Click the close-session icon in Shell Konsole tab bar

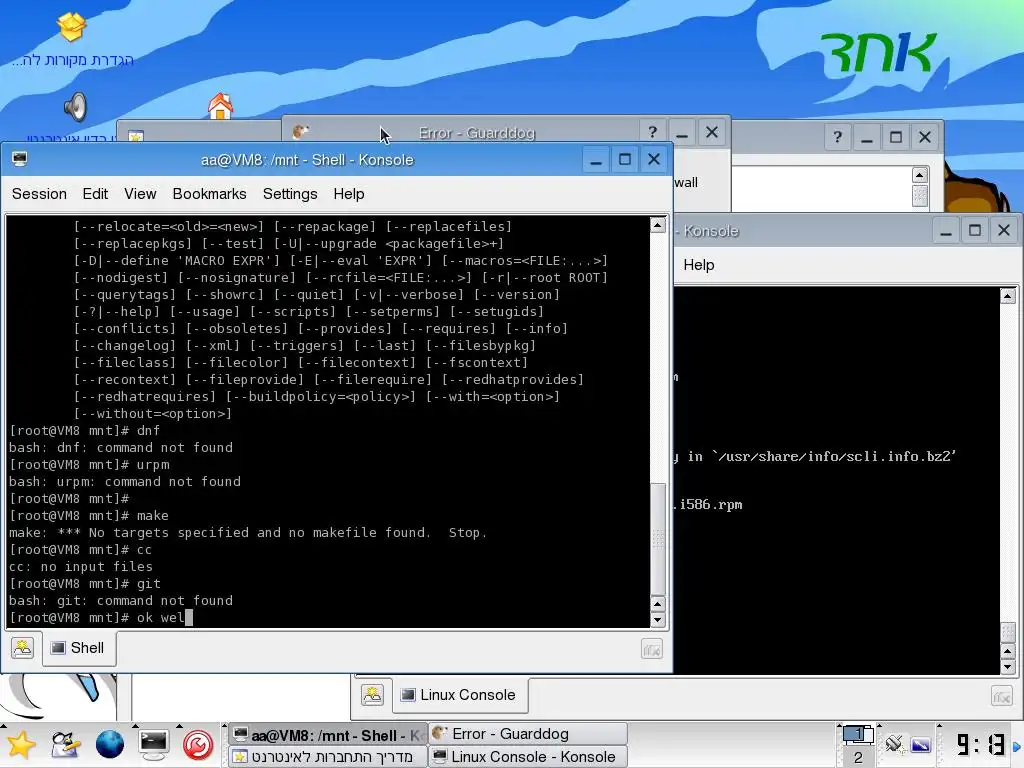click(x=652, y=649)
